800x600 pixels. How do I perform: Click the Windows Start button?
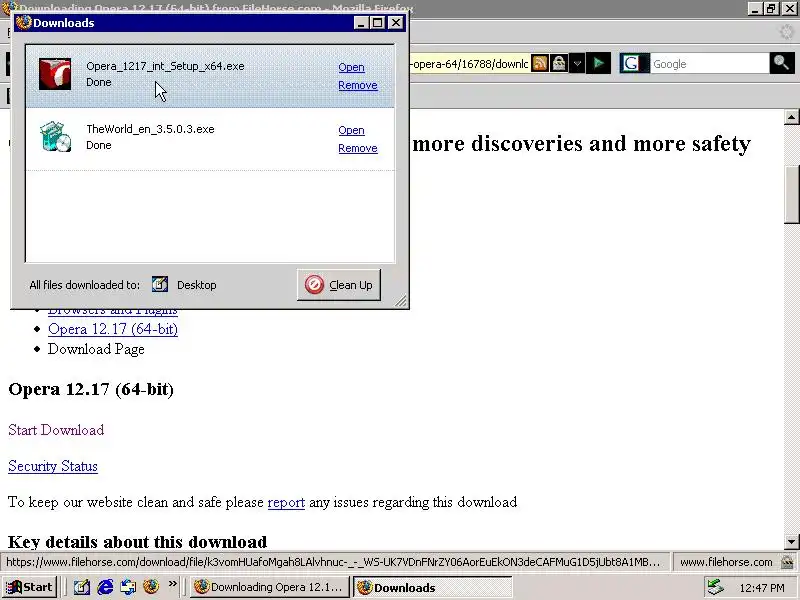[x=30, y=587]
